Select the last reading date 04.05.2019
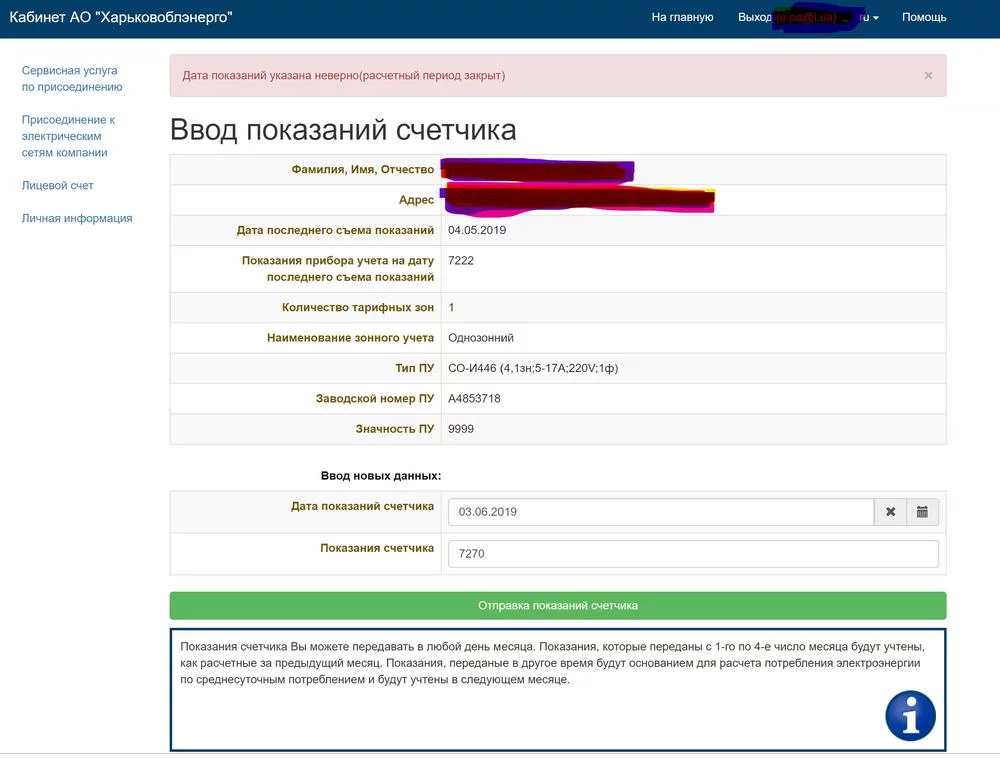The width and height of the screenshot is (1000, 758). pyautogui.click(x=477, y=230)
